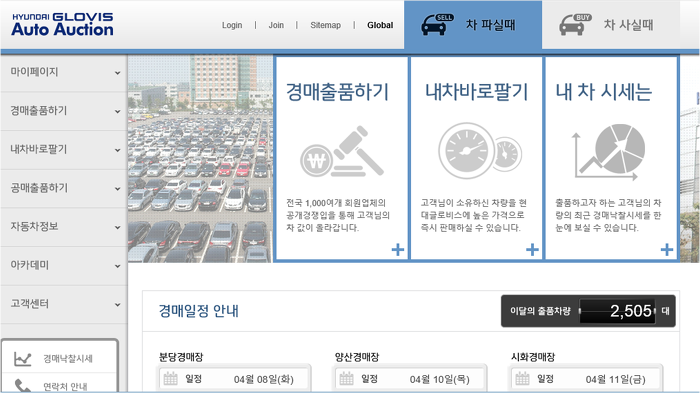Click the 이달의 출품차량 label

pos(540,311)
